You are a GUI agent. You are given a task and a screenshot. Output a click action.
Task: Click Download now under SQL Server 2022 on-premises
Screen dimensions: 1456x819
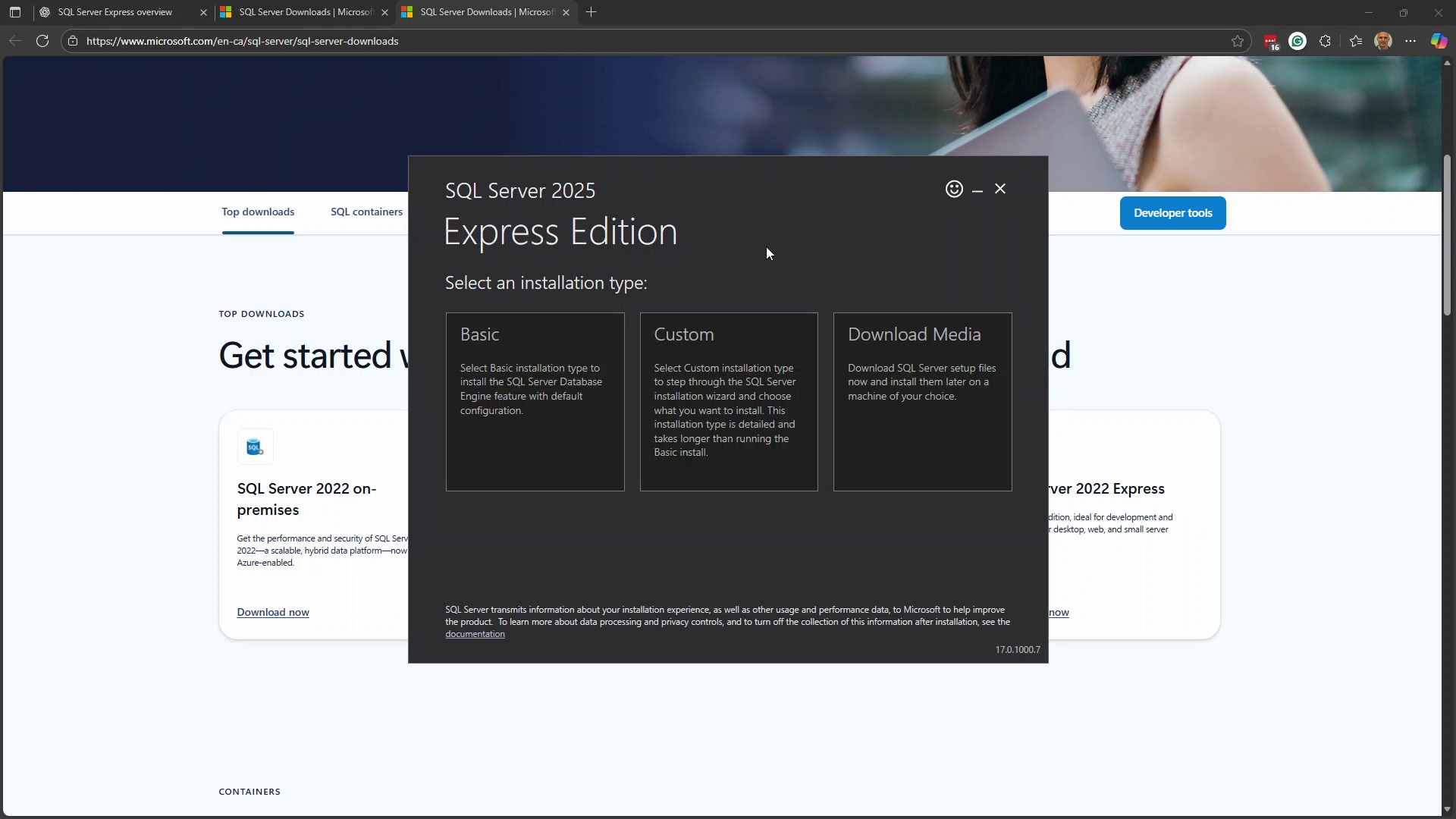coord(273,612)
